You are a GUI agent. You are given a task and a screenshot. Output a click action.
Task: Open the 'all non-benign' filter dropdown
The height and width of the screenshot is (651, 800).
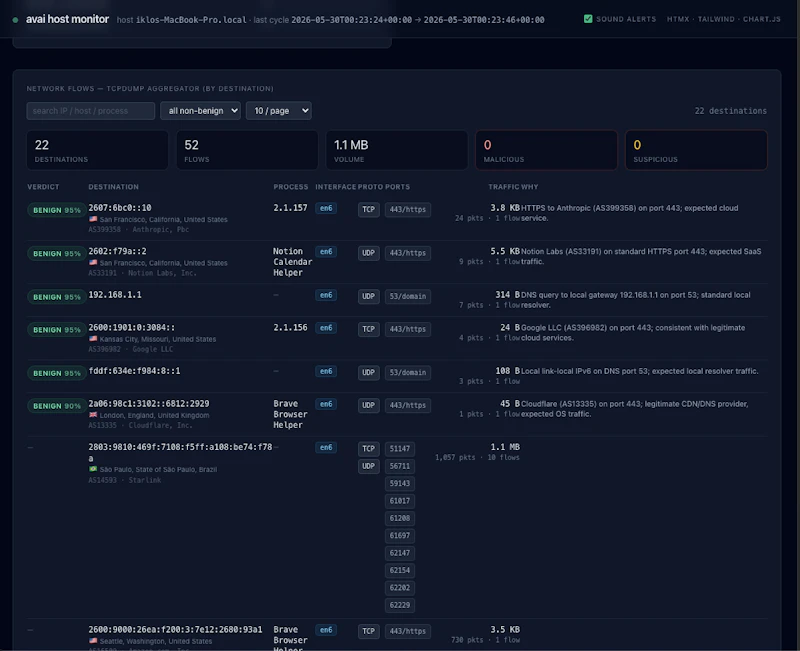coord(201,111)
